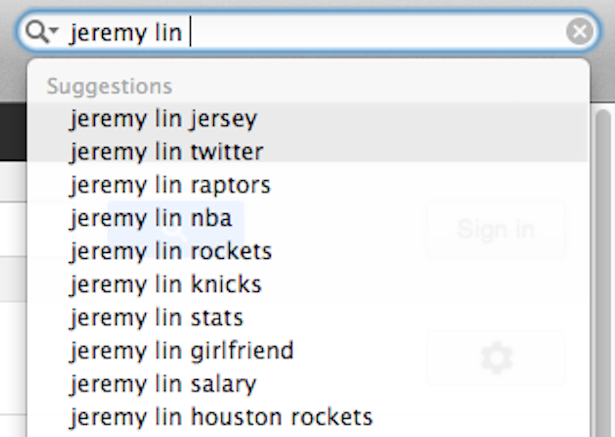Image resolution: width=615 pixels, height=437 pixels.
Task: Pick the jeremy lin nba suggestion
Action: point(308,218)
